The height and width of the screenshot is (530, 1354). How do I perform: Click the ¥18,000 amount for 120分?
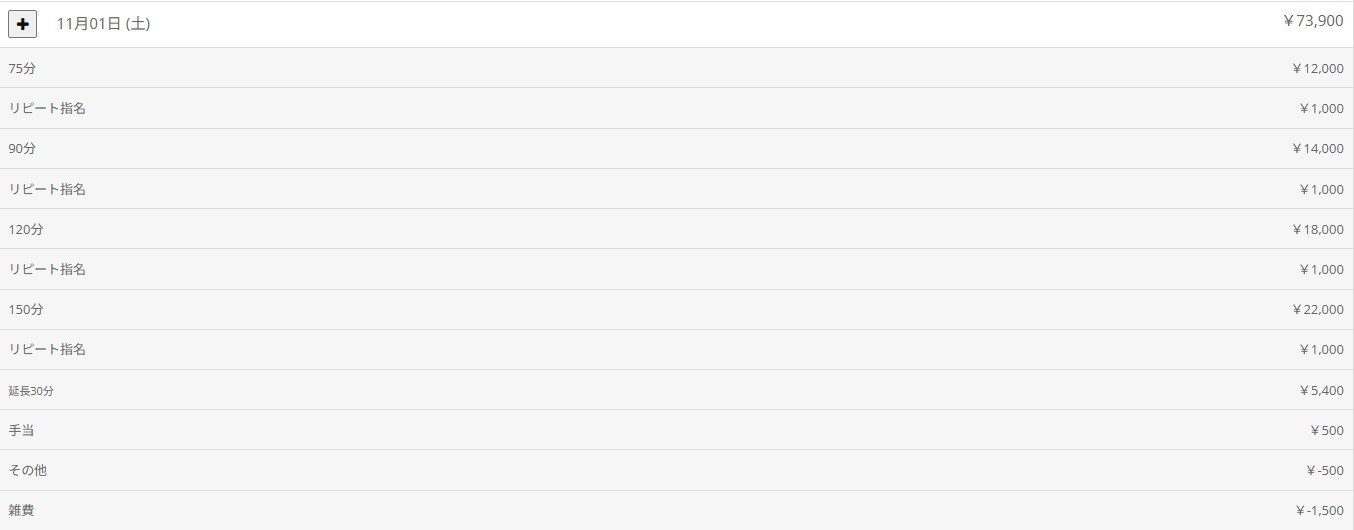pos(1317,229)
